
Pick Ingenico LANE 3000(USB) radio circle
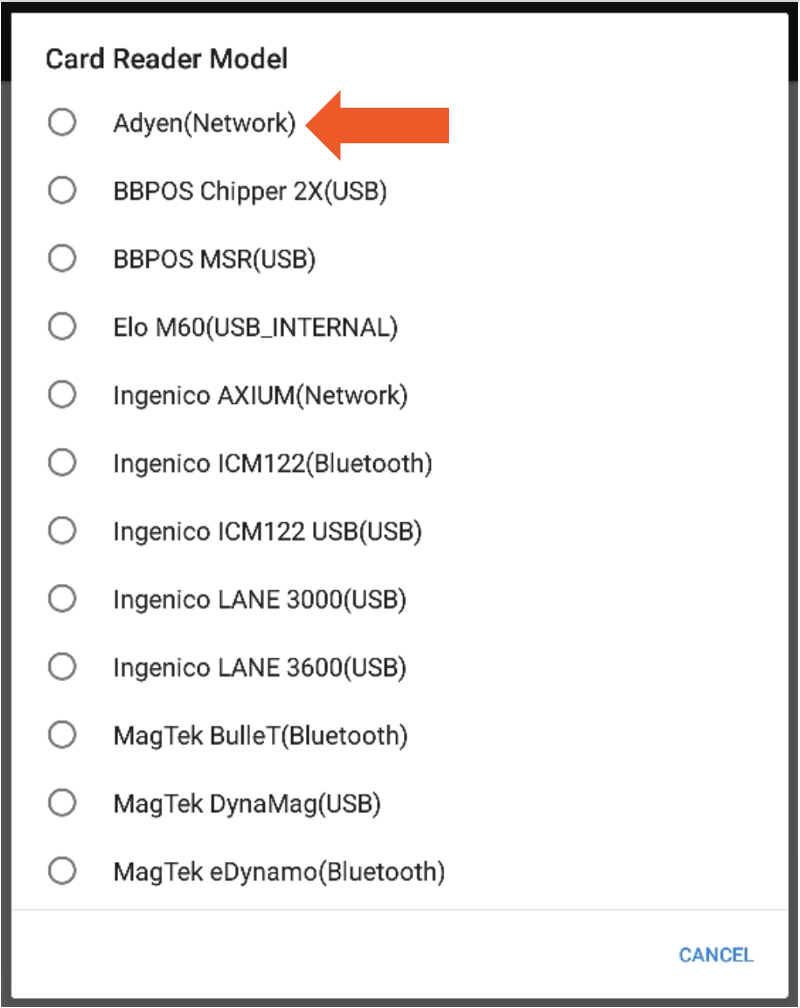point(62,599)
